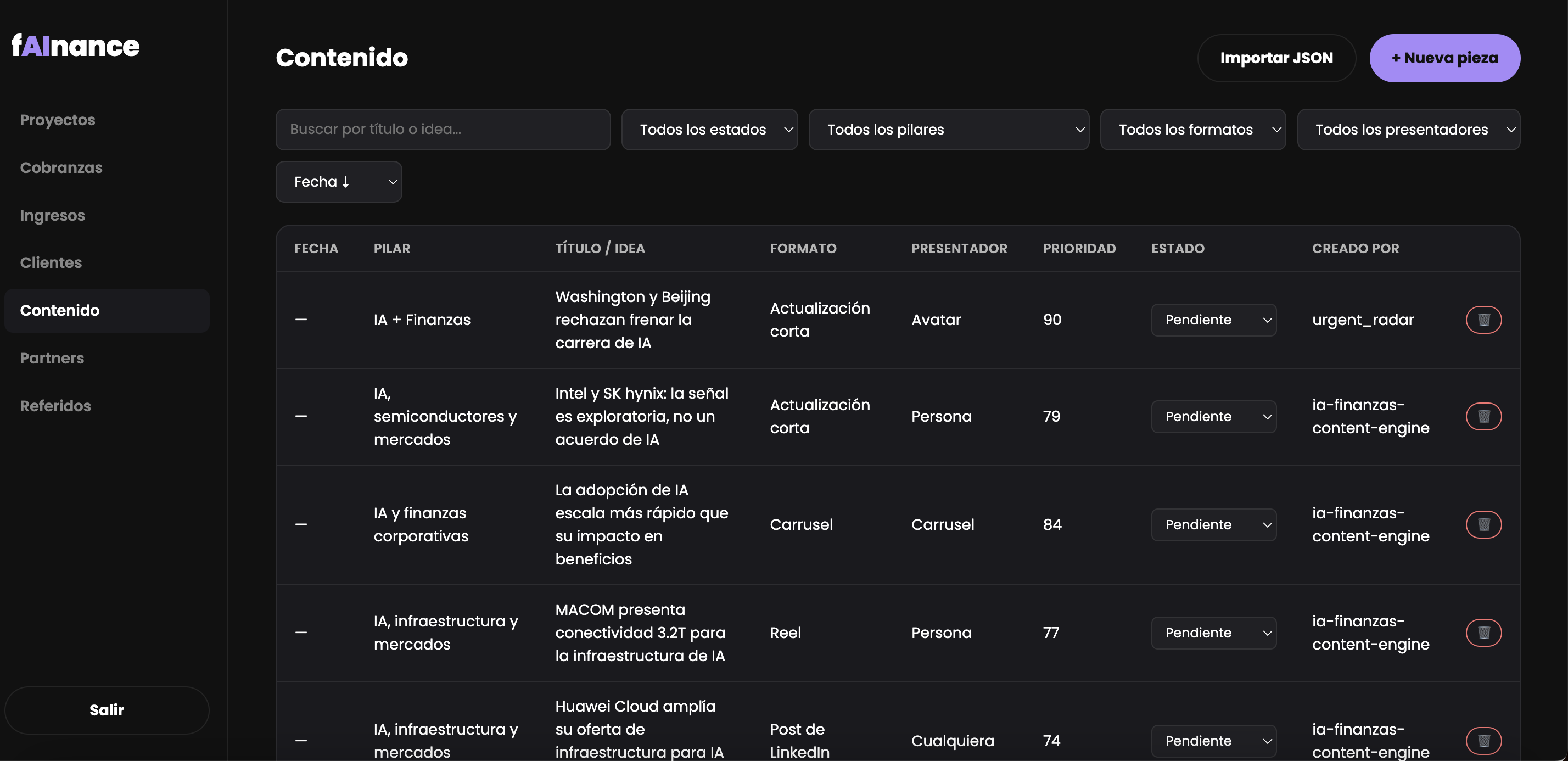1568x761 pixels.
Task: Change status of Huawei Cloud row
Action: 1213,741
